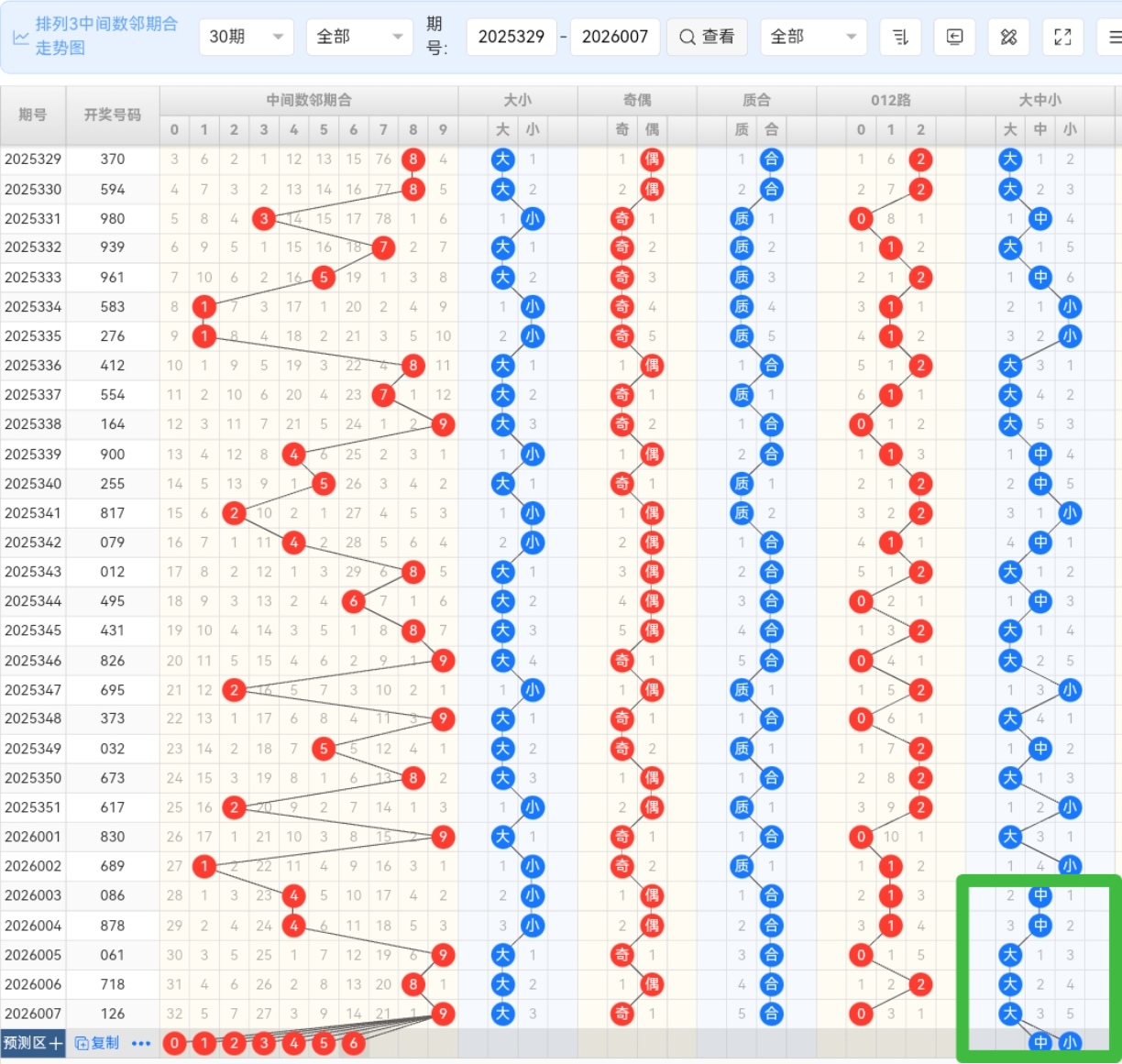Screen dimensions: 1122x1064
Task: Select the 大中小 column group header
Action: pyautogui.click(x=1040, y=100)
